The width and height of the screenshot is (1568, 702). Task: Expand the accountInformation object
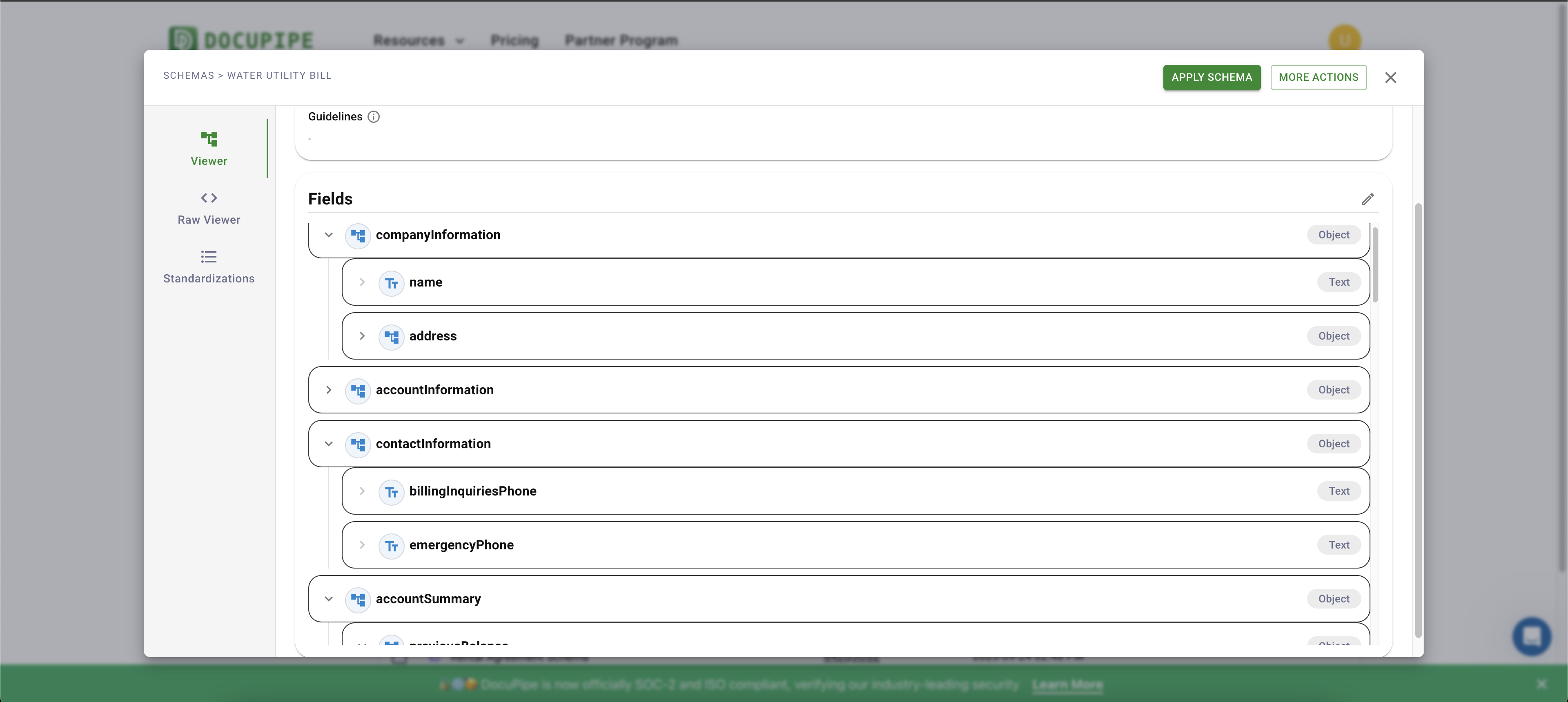click(x=329, y=390)
